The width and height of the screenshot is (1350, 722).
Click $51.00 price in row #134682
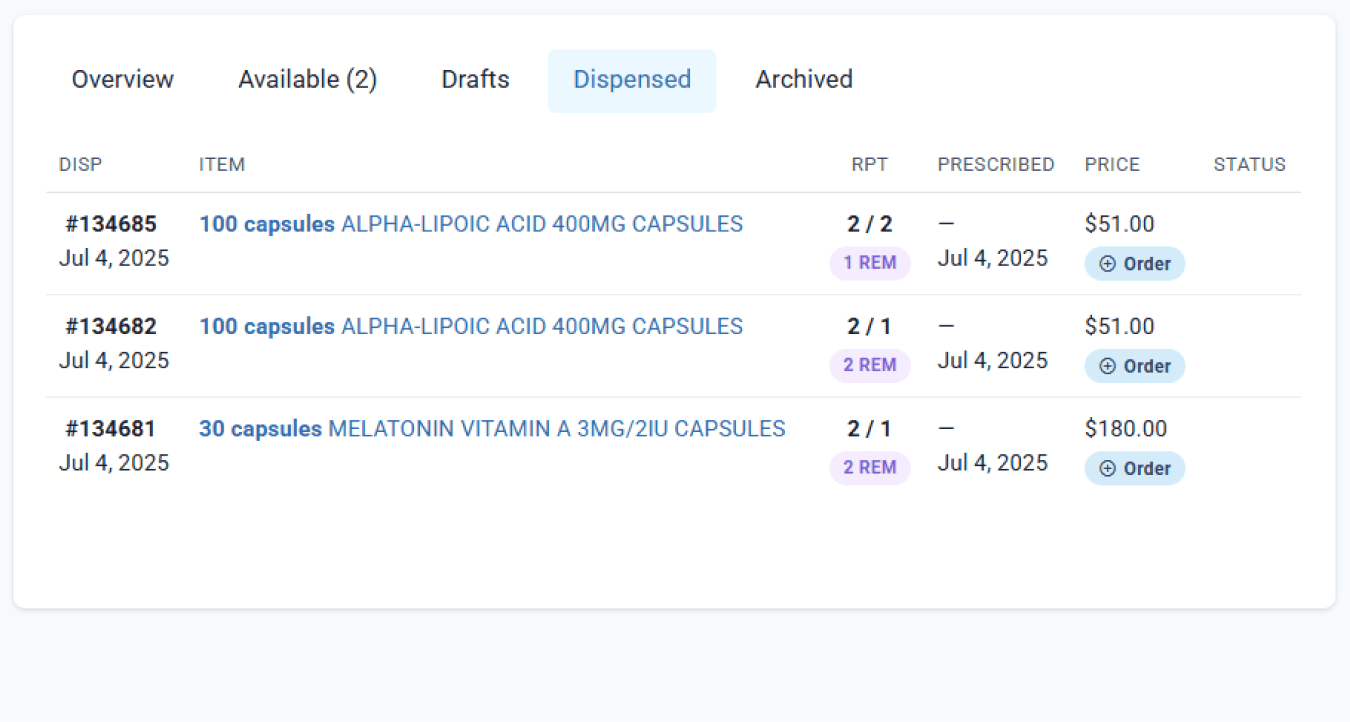(1120, 326)
